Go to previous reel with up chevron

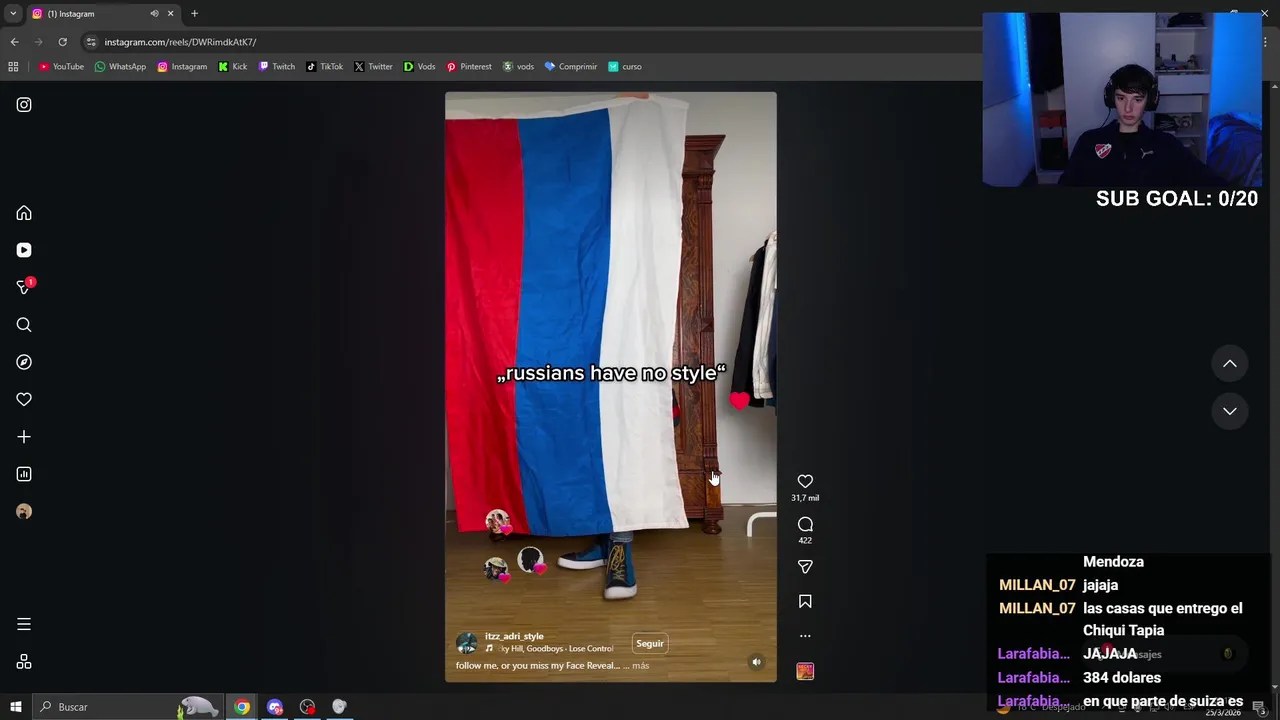tap(1230, 364)
